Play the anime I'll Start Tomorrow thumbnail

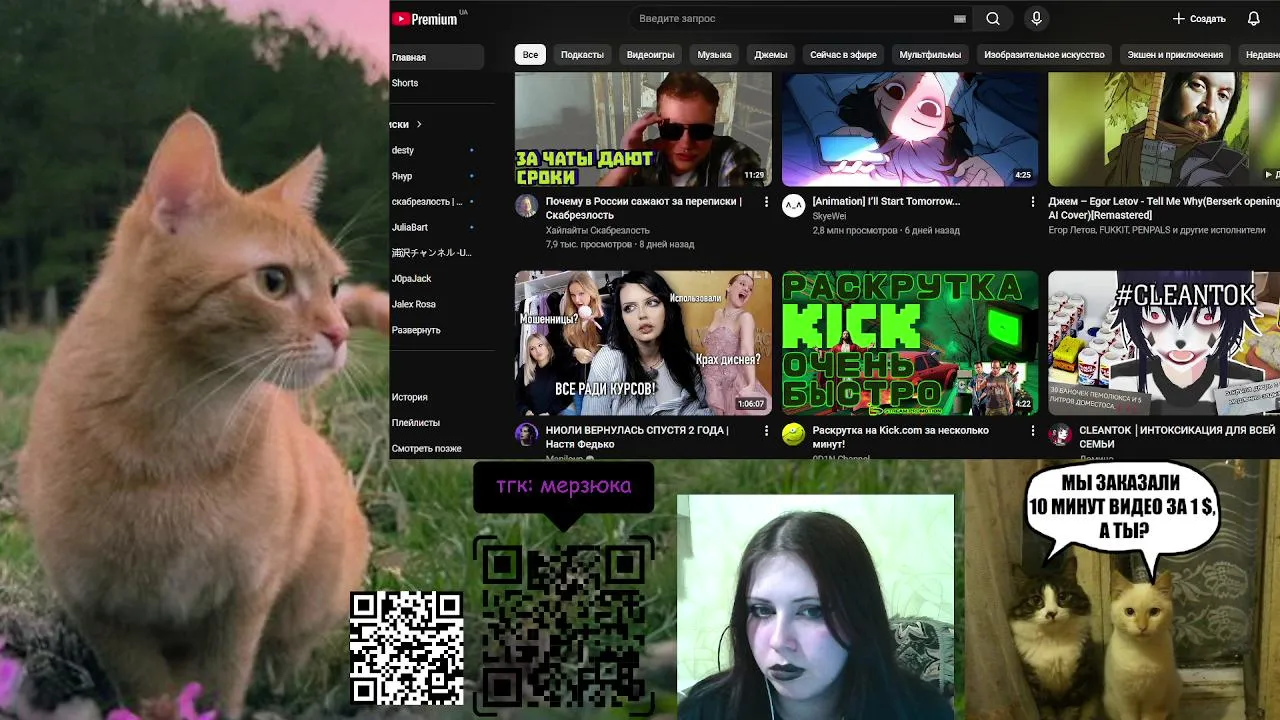tap(910, 129)
